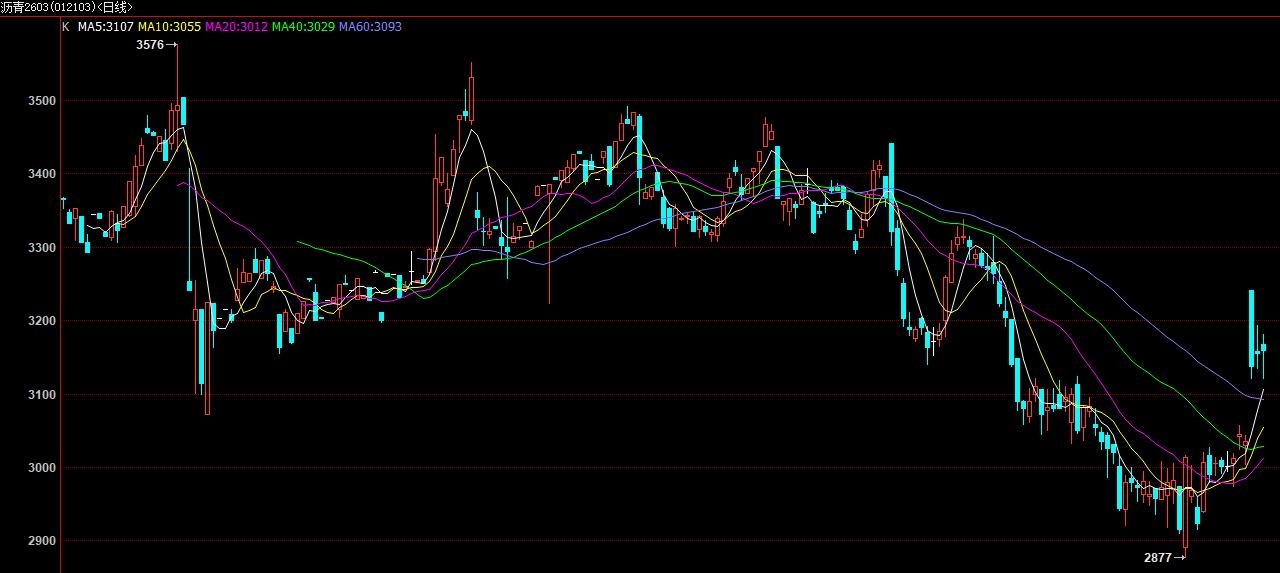The image size is (1280, 573).
Task: Click the 3576 high price marker
Action: (151, 45)
